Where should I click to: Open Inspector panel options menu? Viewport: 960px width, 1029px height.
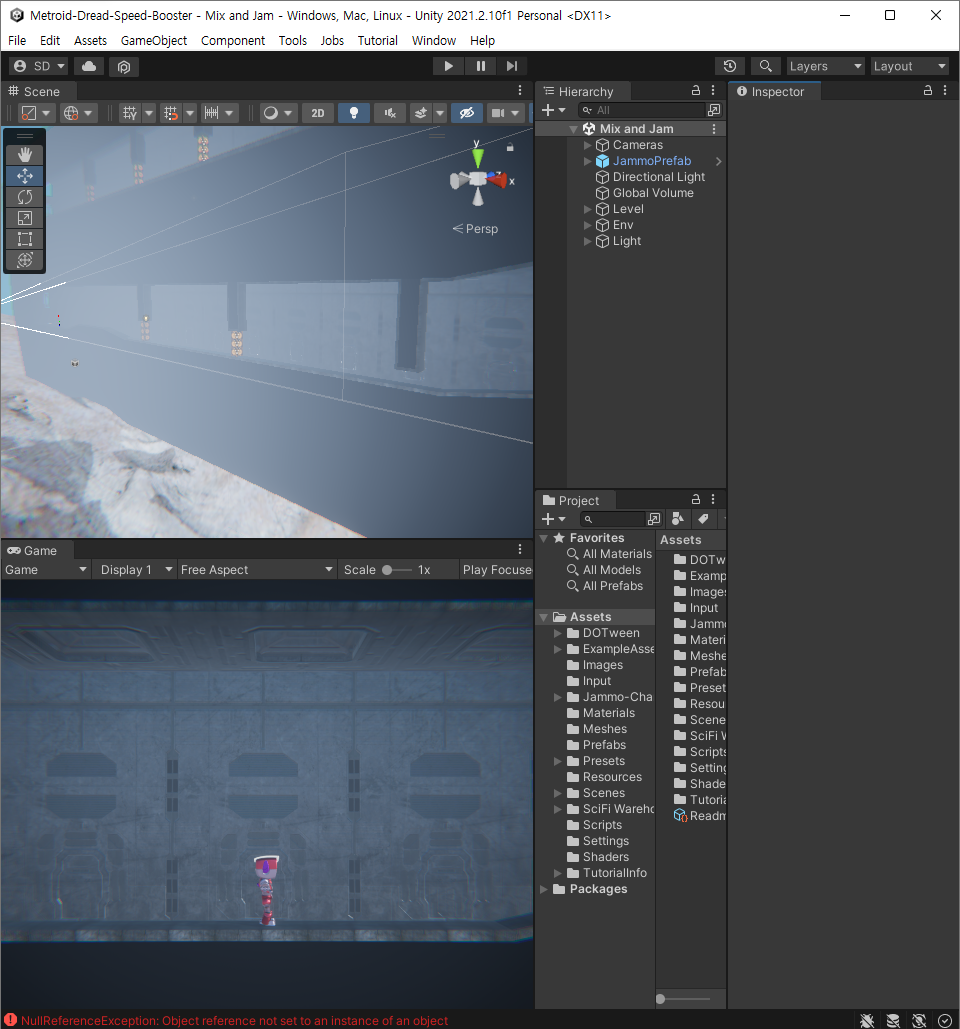click(x=945, y=91)
